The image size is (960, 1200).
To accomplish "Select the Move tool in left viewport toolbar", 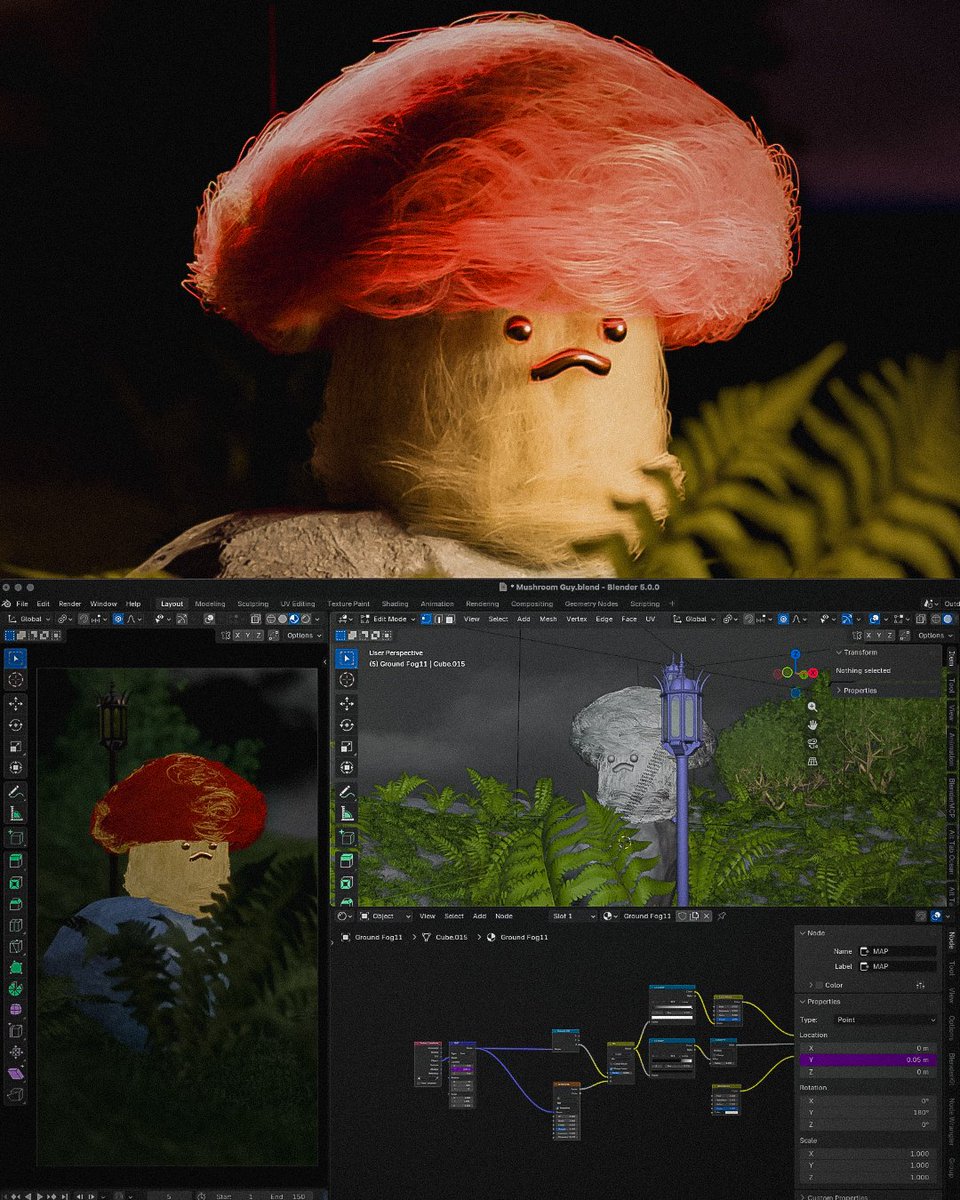I will (x=15, y=704).
